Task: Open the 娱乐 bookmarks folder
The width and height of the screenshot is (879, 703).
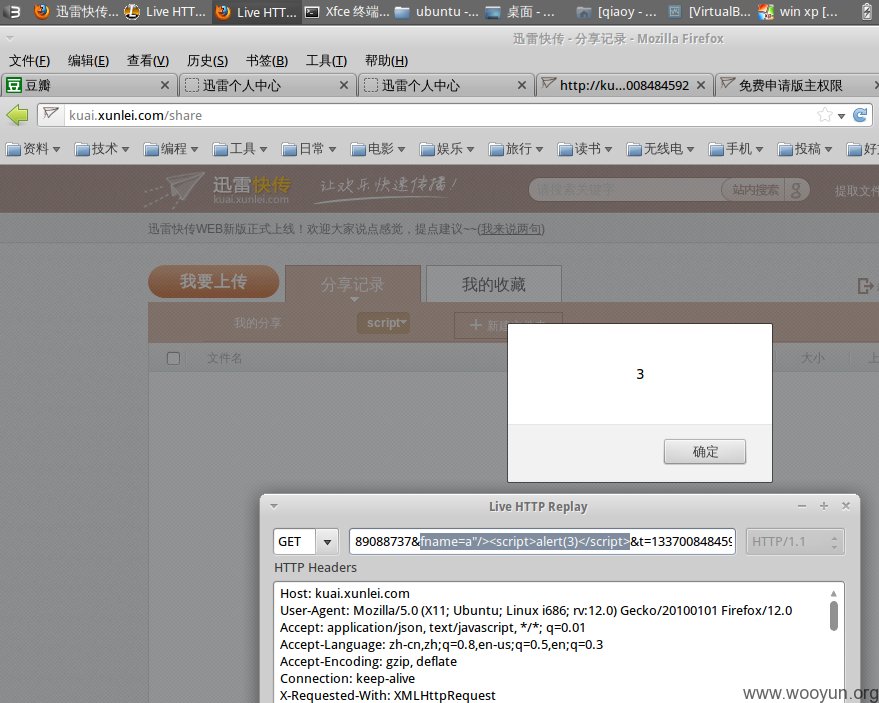Action: [446, 149]
